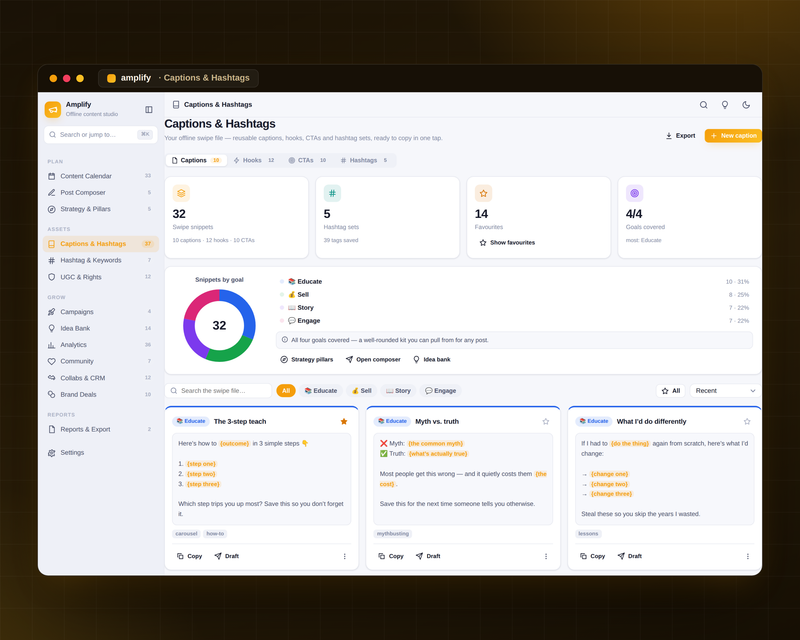Viewport: 800px width, 640px height.
Task: Click the Engage row in goal legend
Action: [515, 321]
